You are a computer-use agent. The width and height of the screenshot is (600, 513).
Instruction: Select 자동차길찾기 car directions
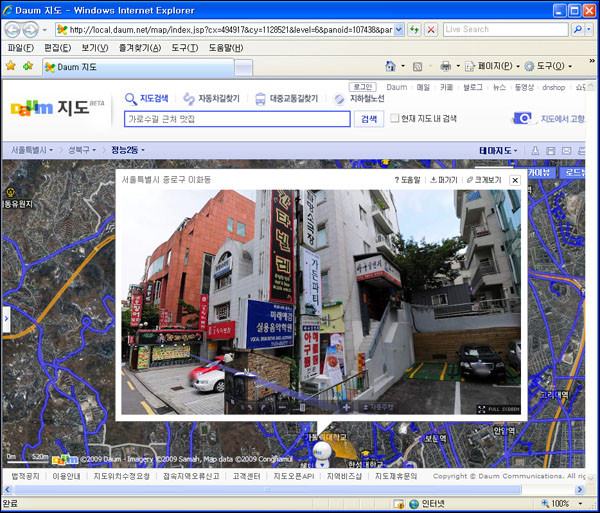tap(212, 99)
